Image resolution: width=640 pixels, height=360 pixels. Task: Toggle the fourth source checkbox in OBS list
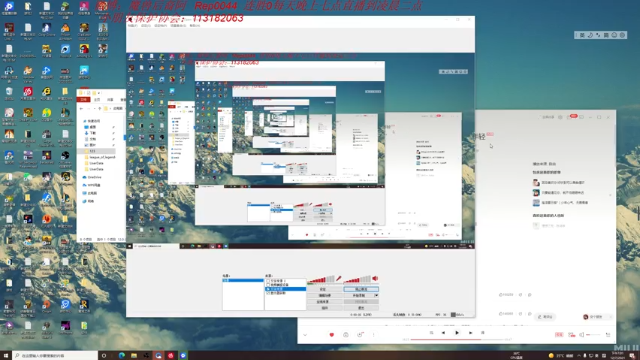268,293
